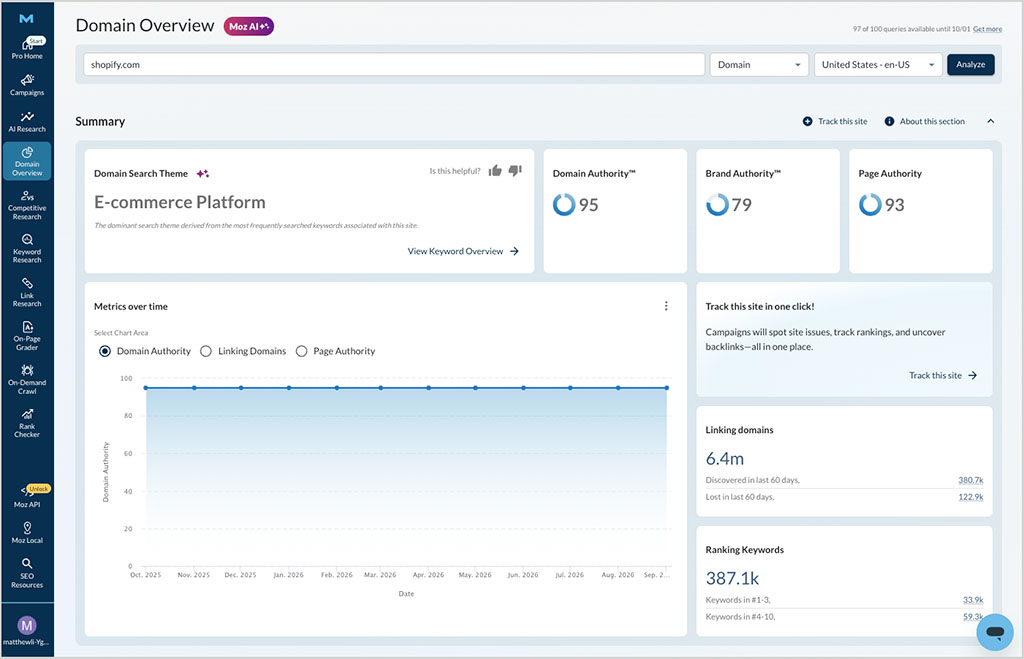Click the 387.1k ranking keywords value
The image size is (1024, 659).
[732, 578]
